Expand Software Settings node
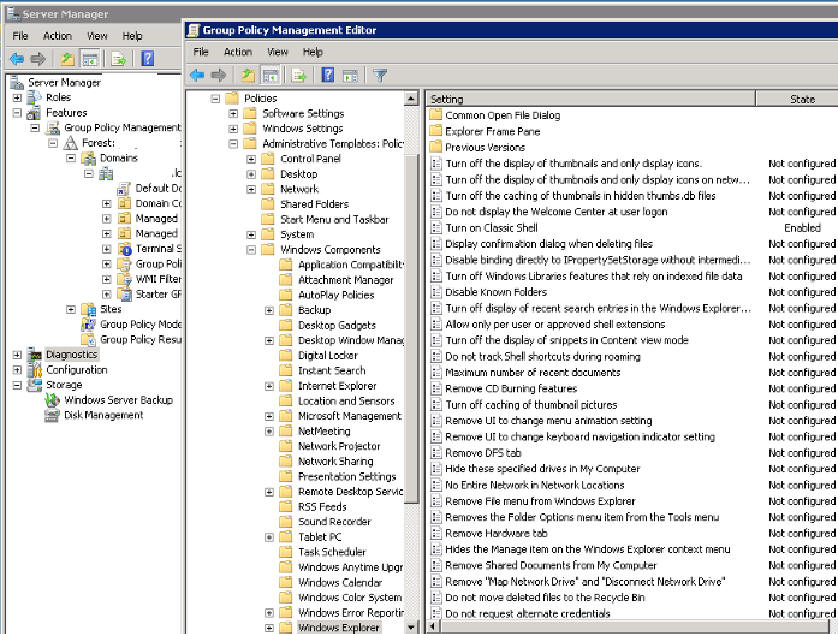This screenshot has width=838, height=634. pos(233,113)
